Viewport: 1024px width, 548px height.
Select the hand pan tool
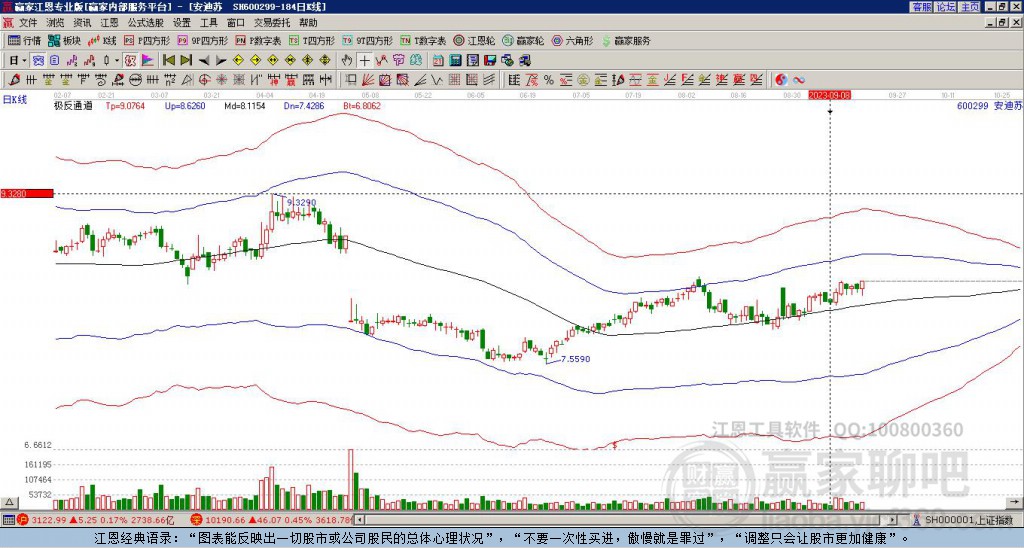click(347, 61)
